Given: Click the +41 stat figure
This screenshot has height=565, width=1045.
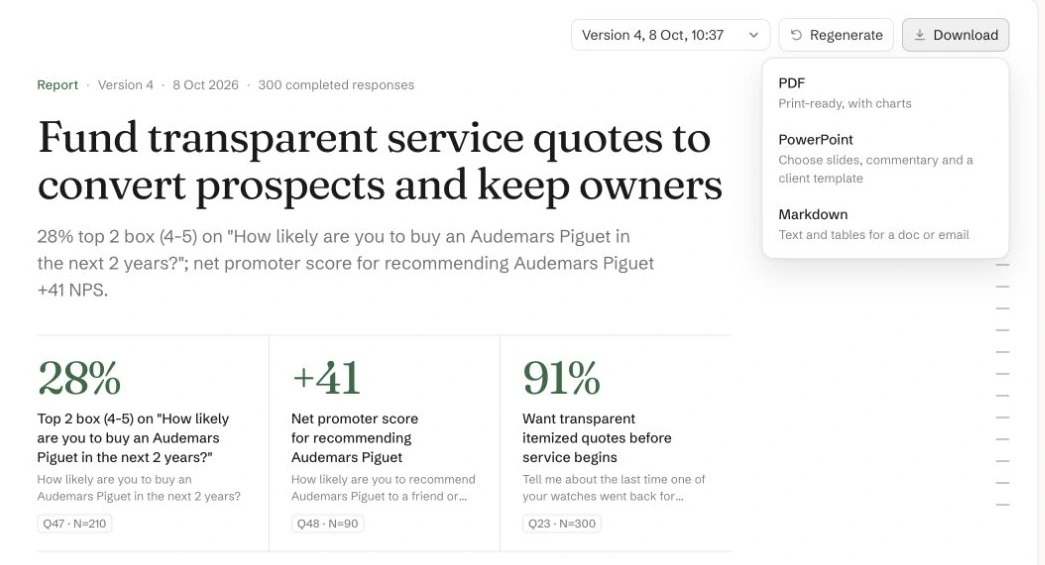Looking at the screenshot, I should click(x=326, y=378).
